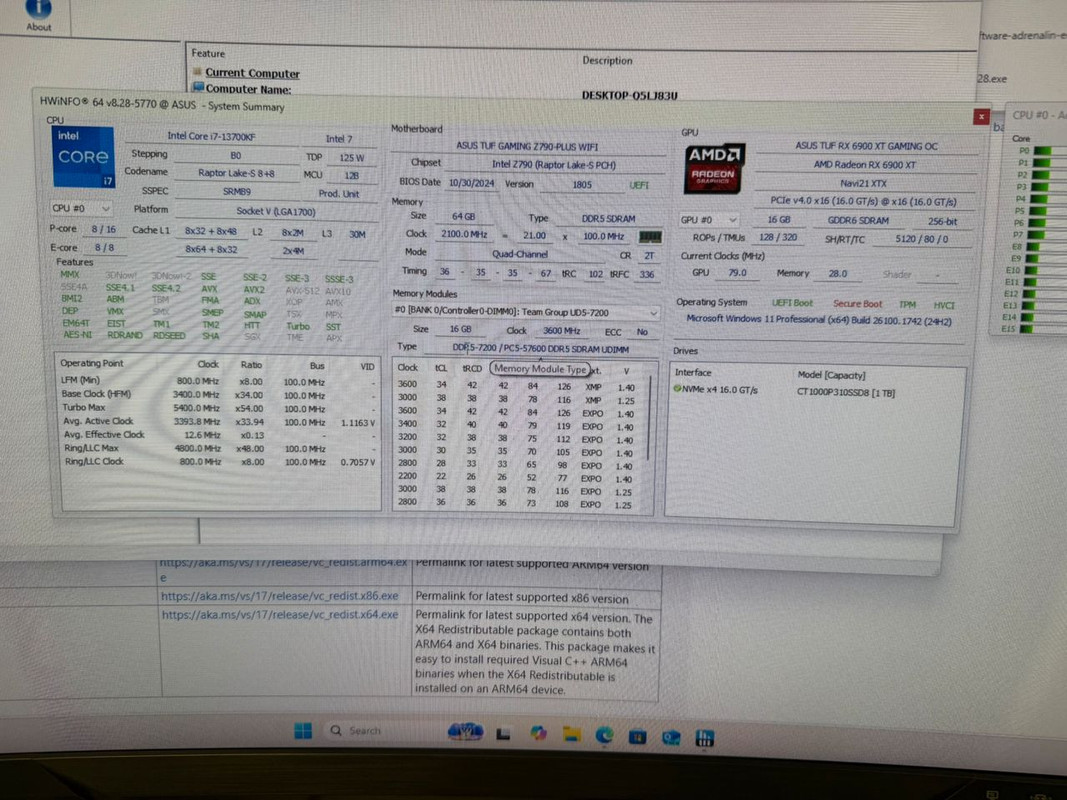
Task: Click the DESKTOP-O5LJ83U computer name value
Action: [x=629, y=95]
